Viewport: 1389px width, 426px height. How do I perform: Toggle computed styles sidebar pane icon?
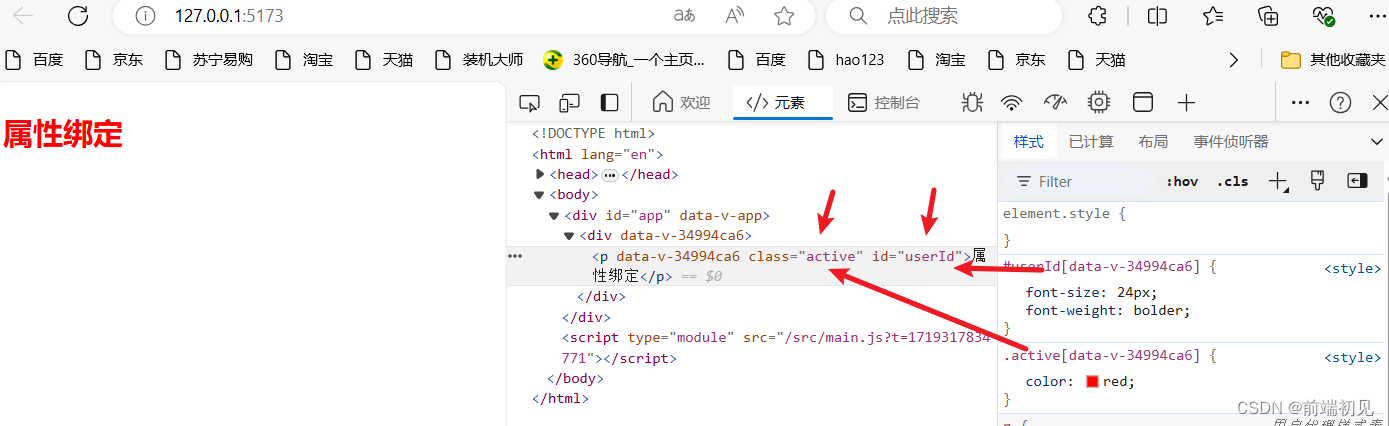click(x=1356, y=181)
